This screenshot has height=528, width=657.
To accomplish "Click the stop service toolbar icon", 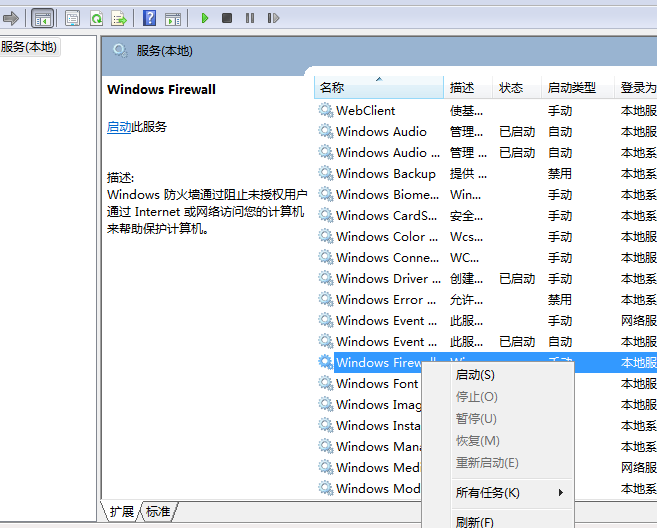I will coord(227,18).
